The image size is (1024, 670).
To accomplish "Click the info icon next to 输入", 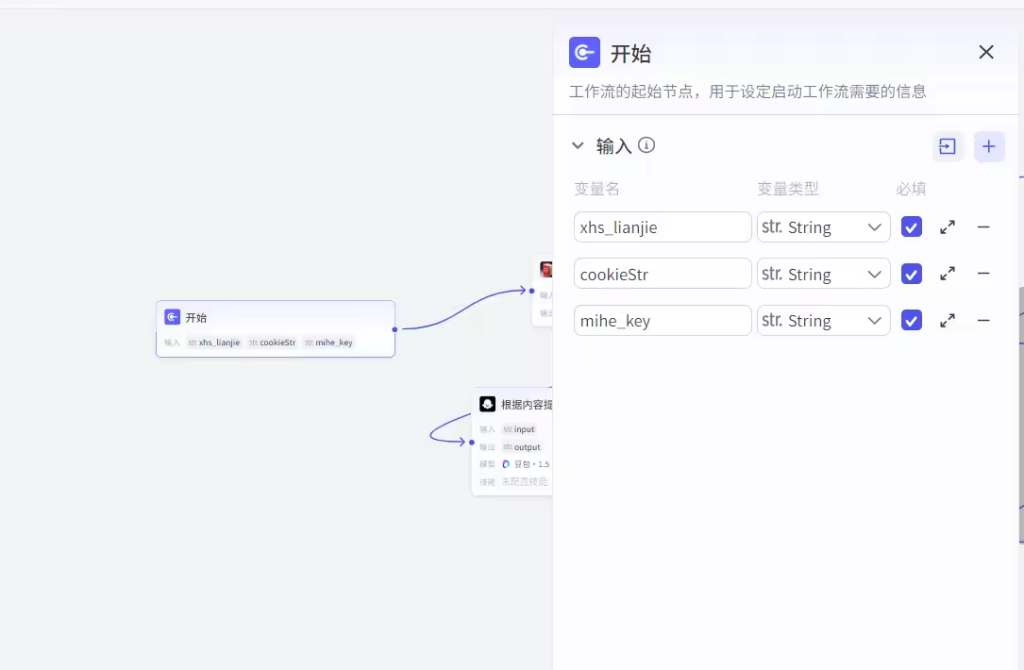I will pos(647,145).
